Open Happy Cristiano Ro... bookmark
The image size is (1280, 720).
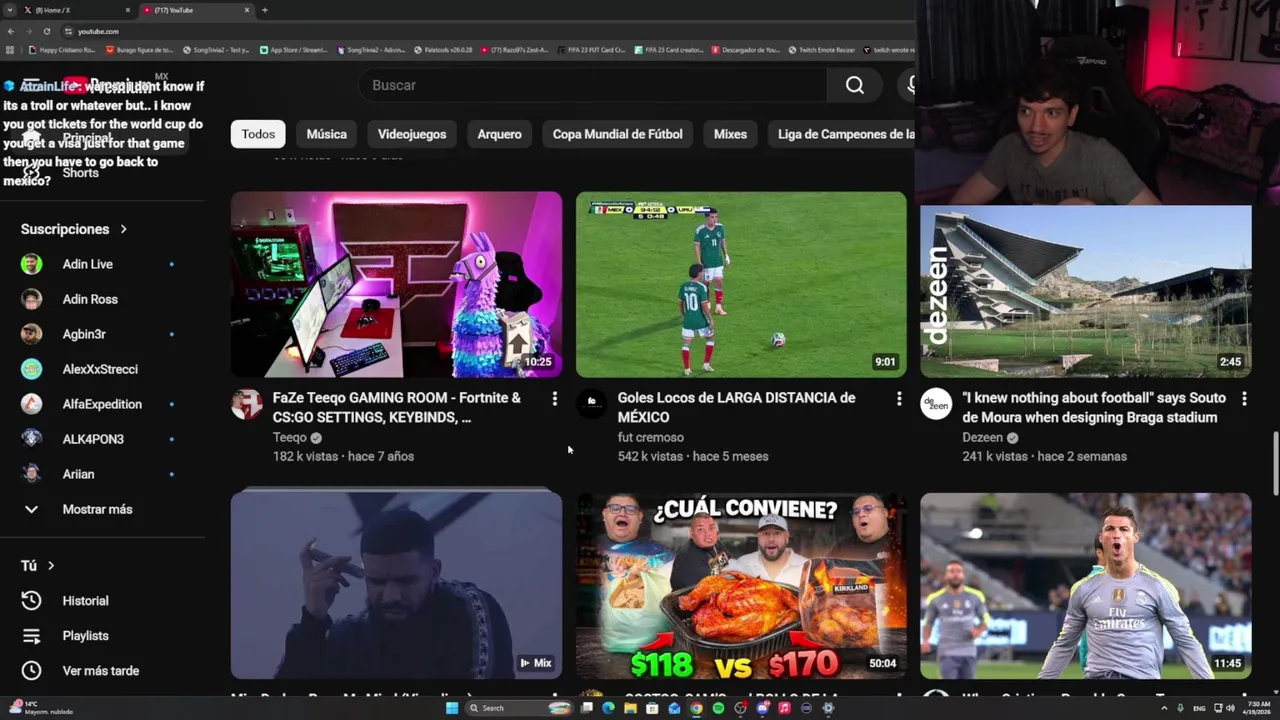[62, 50]
